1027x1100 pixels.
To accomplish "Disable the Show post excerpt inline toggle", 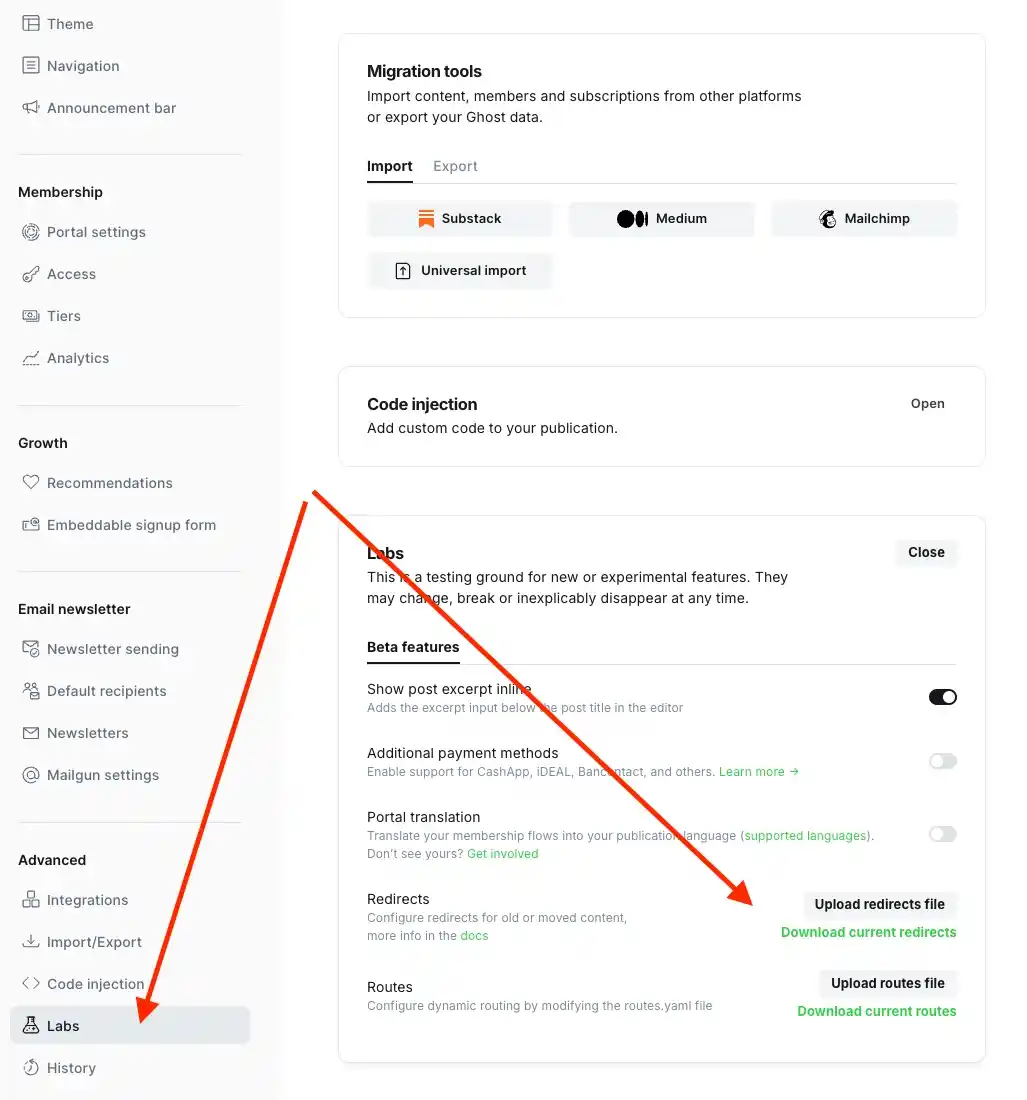I will coord(941,696).
